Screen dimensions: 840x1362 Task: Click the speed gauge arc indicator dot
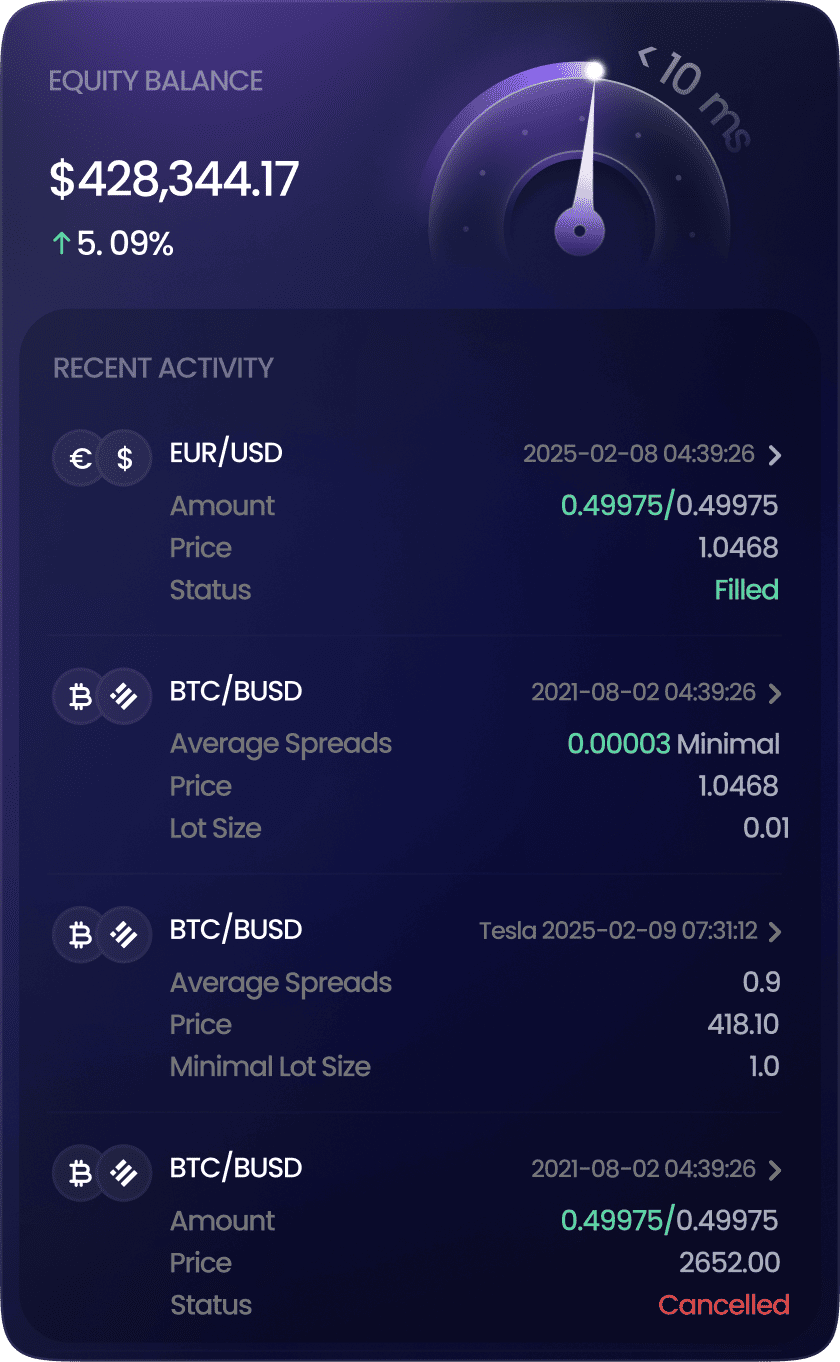click(x=595, y=70)
